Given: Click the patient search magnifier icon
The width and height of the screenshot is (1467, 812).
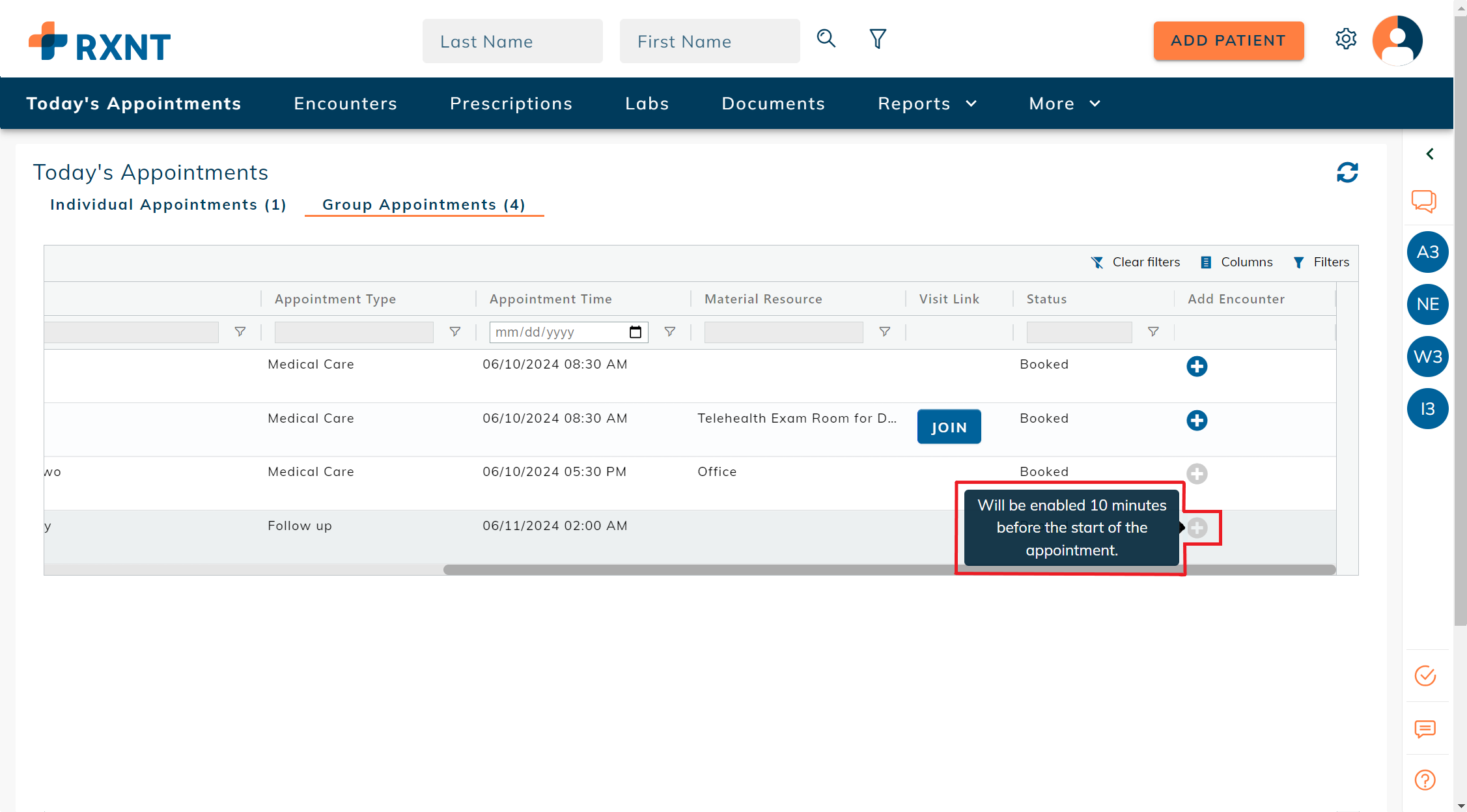Looking at the screenshot, I should (826, 38).
